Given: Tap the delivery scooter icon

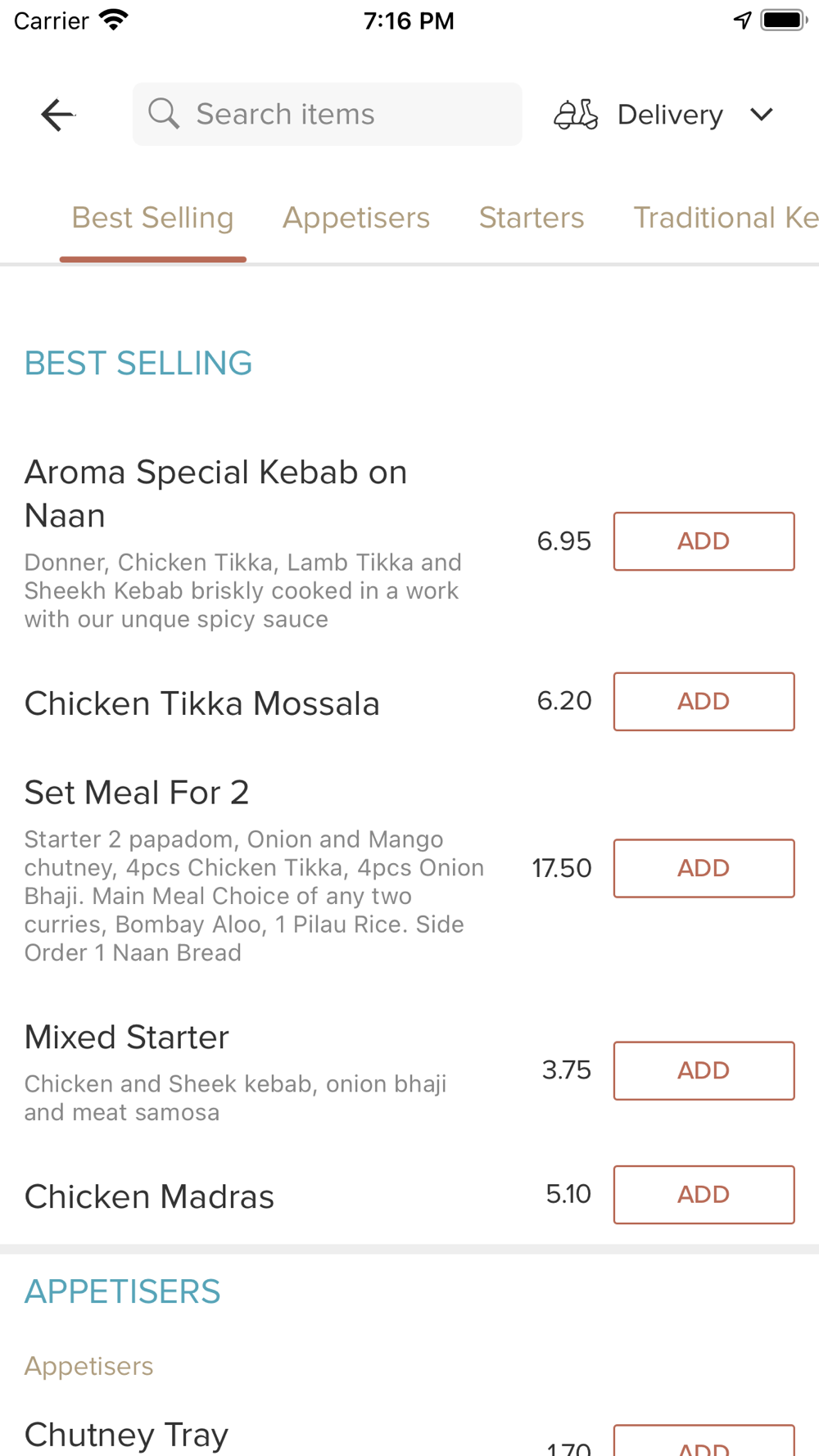Looking at the screenshot, I should coord(576,115).
